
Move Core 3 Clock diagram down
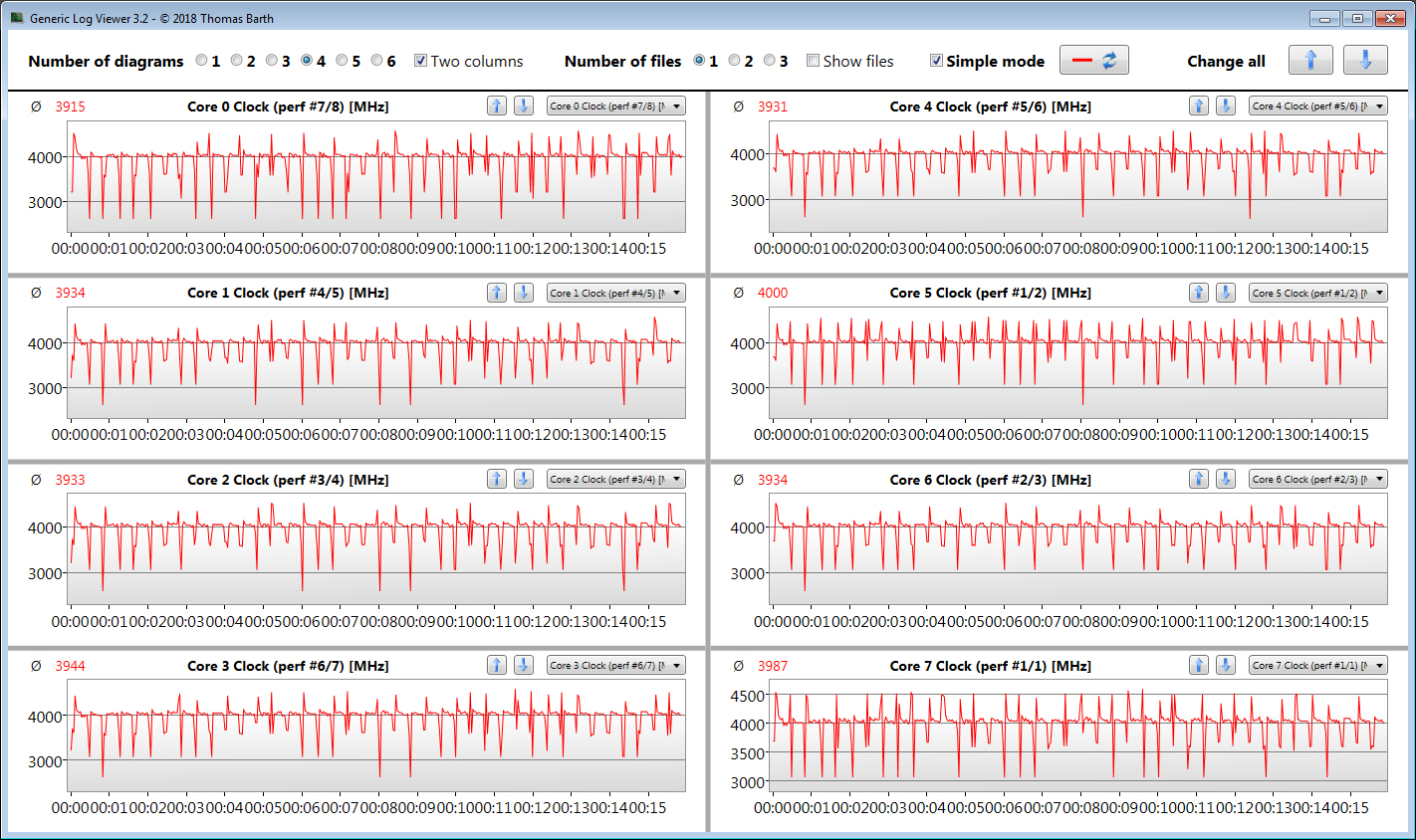click(524, 665)
